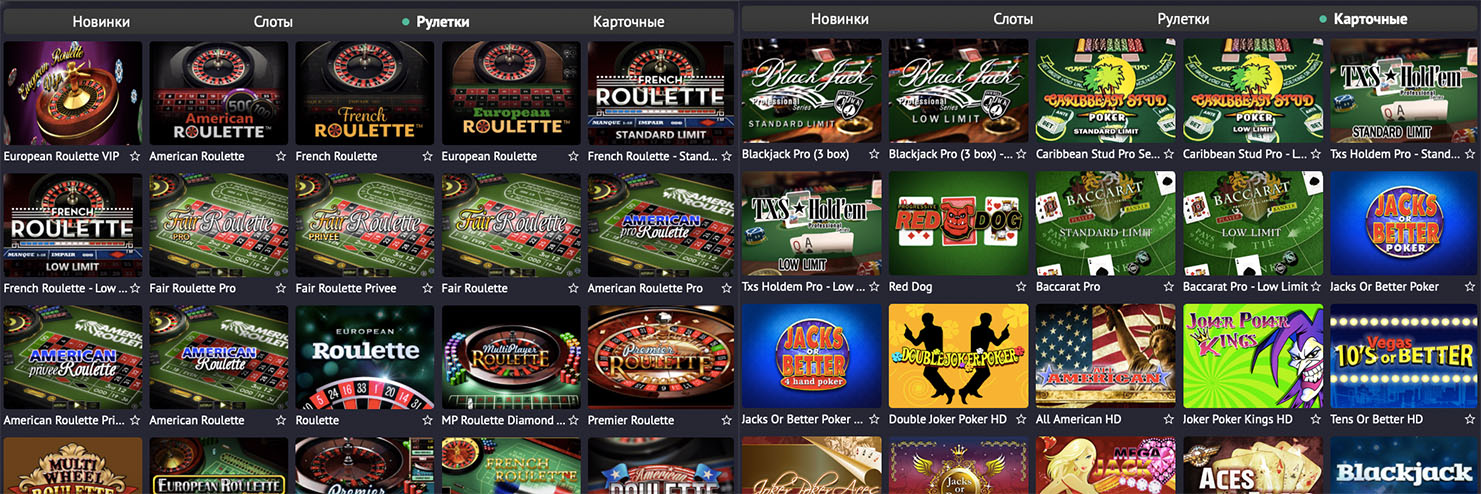Screen dimensions: 1481x494
Task: Favorite the Red Dog card game
Action: [x=1021, y=287]
